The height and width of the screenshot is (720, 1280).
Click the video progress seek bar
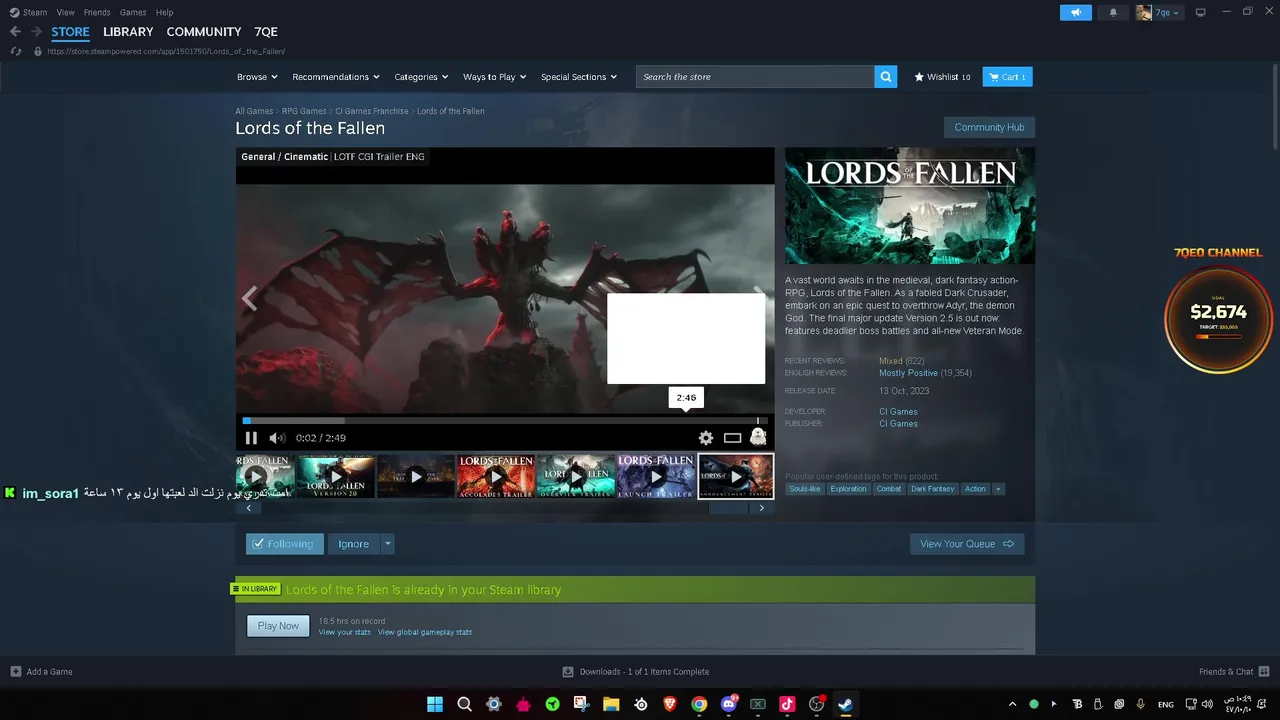tap(504, 421)
